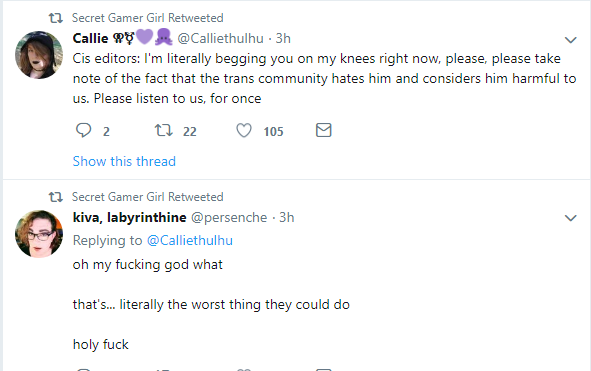
Task: Click the 3h timestamp on kiva's tweet
Action: [x=286, y=218]
